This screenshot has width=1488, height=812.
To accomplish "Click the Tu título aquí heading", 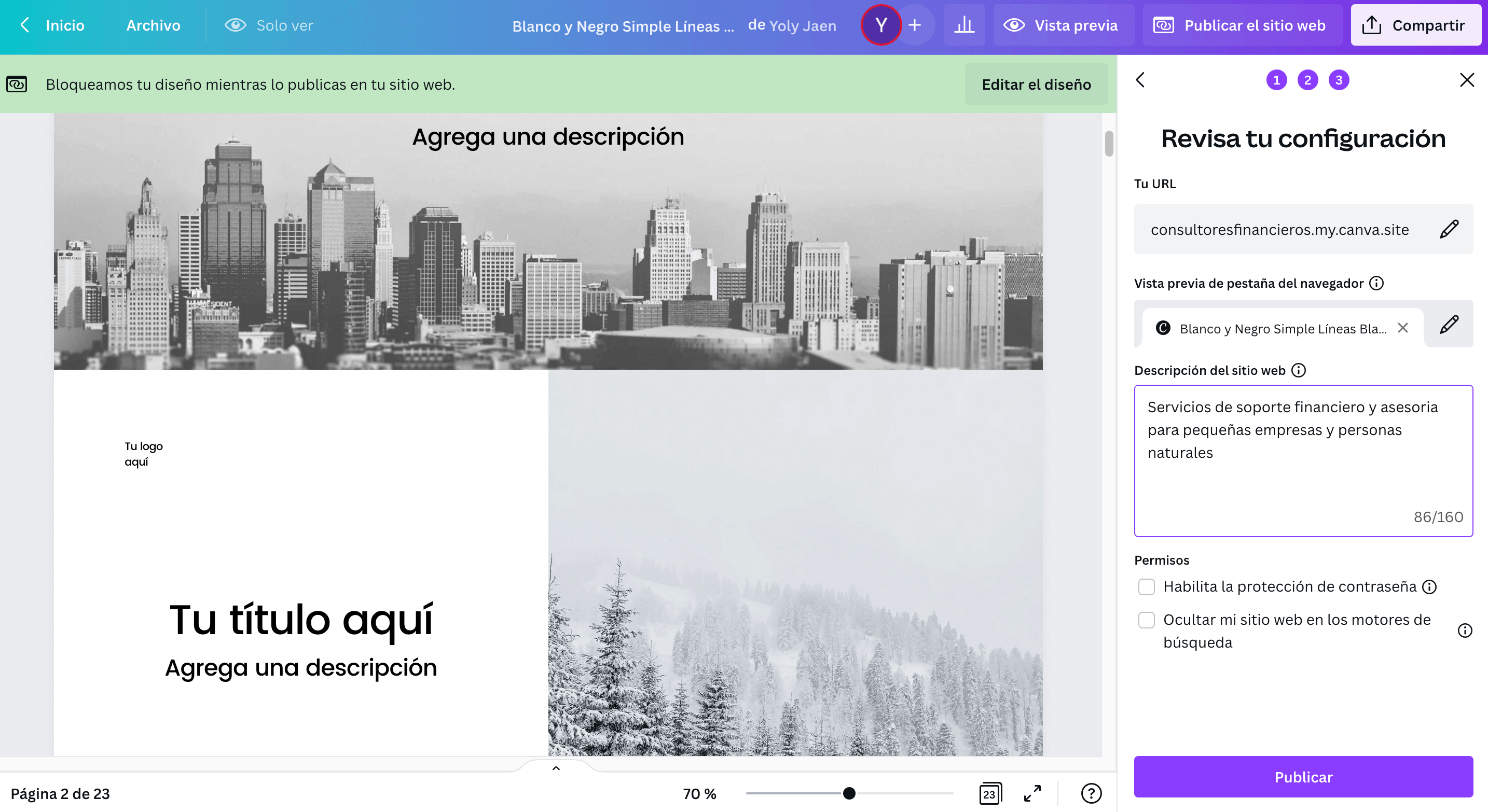I will point(301,620).
